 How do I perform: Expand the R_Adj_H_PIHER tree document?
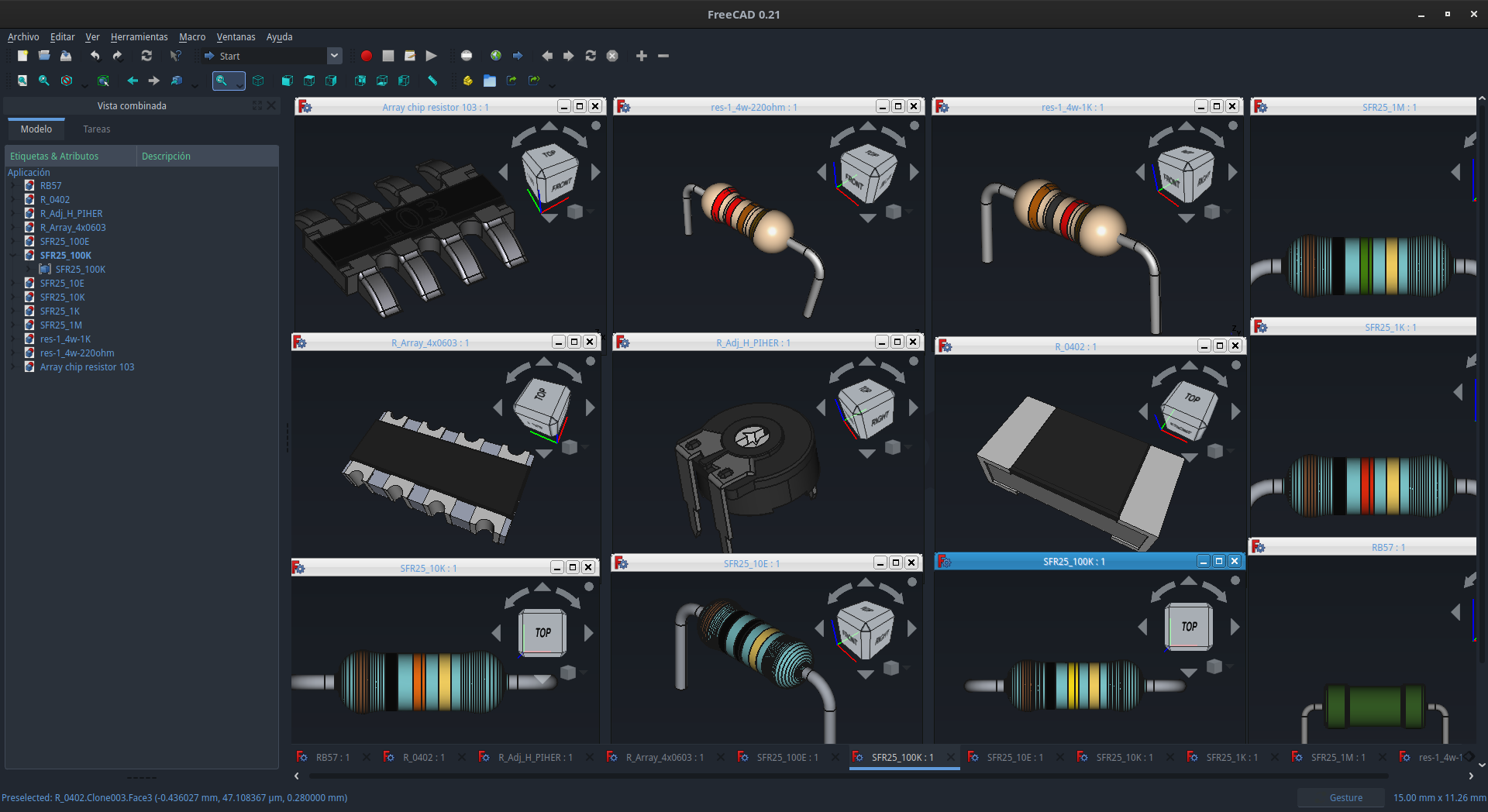point(12,214)
